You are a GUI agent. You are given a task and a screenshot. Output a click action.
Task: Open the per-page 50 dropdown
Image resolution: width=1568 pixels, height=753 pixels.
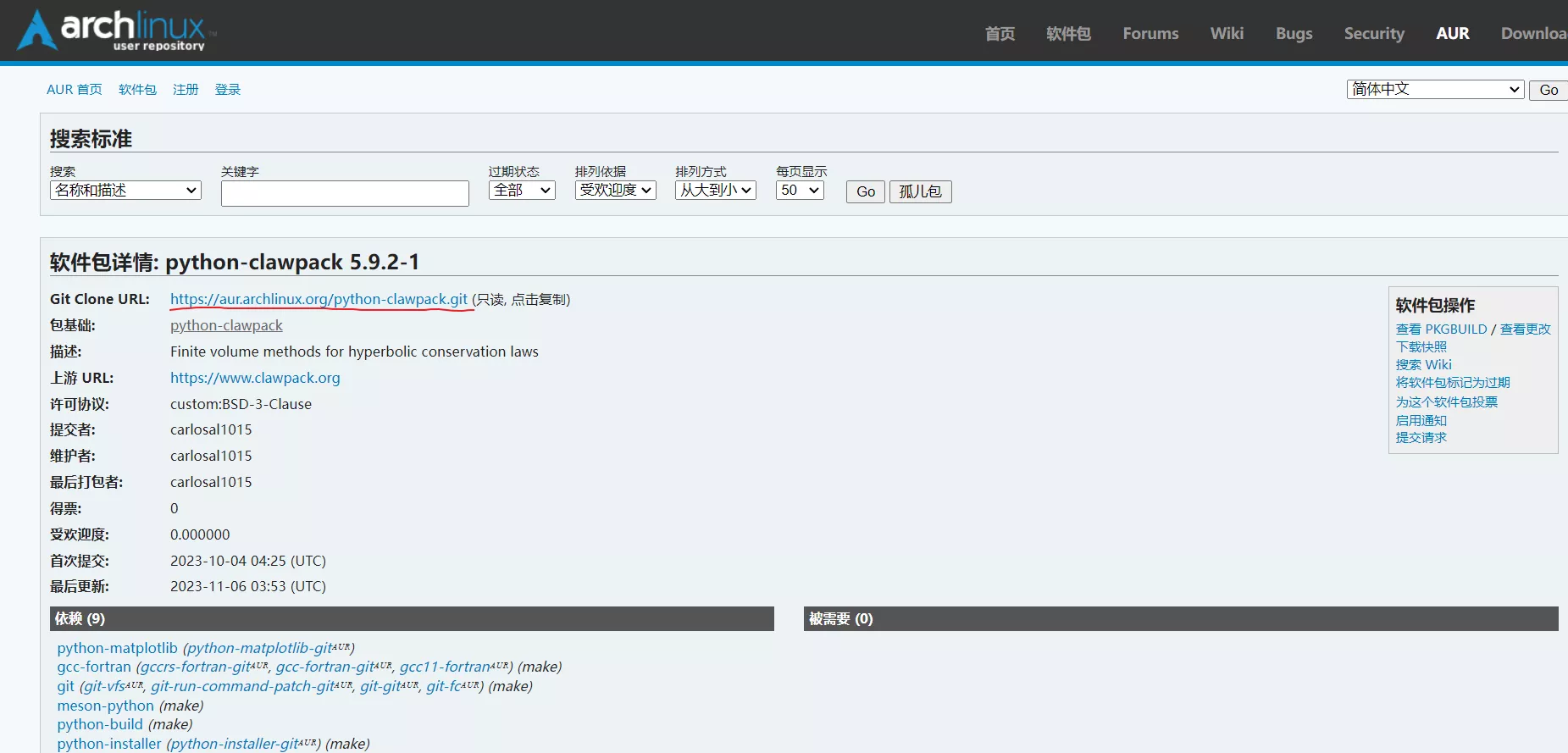click(x=800, y=191)
